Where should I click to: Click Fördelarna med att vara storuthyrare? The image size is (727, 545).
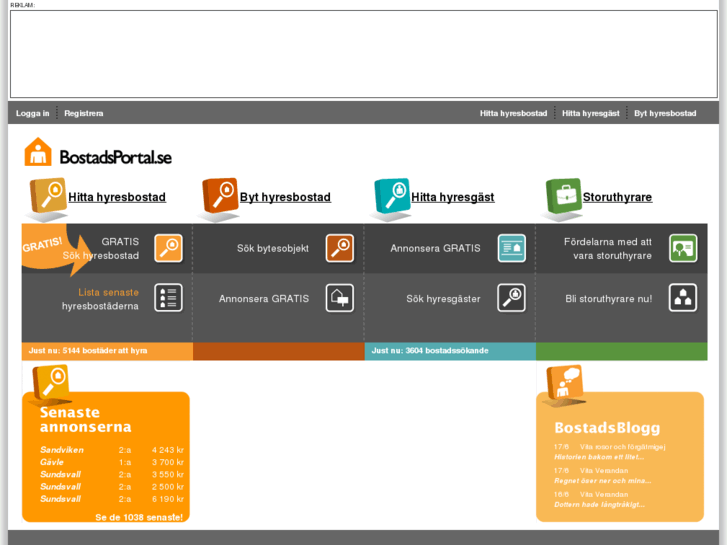(608, 249)
